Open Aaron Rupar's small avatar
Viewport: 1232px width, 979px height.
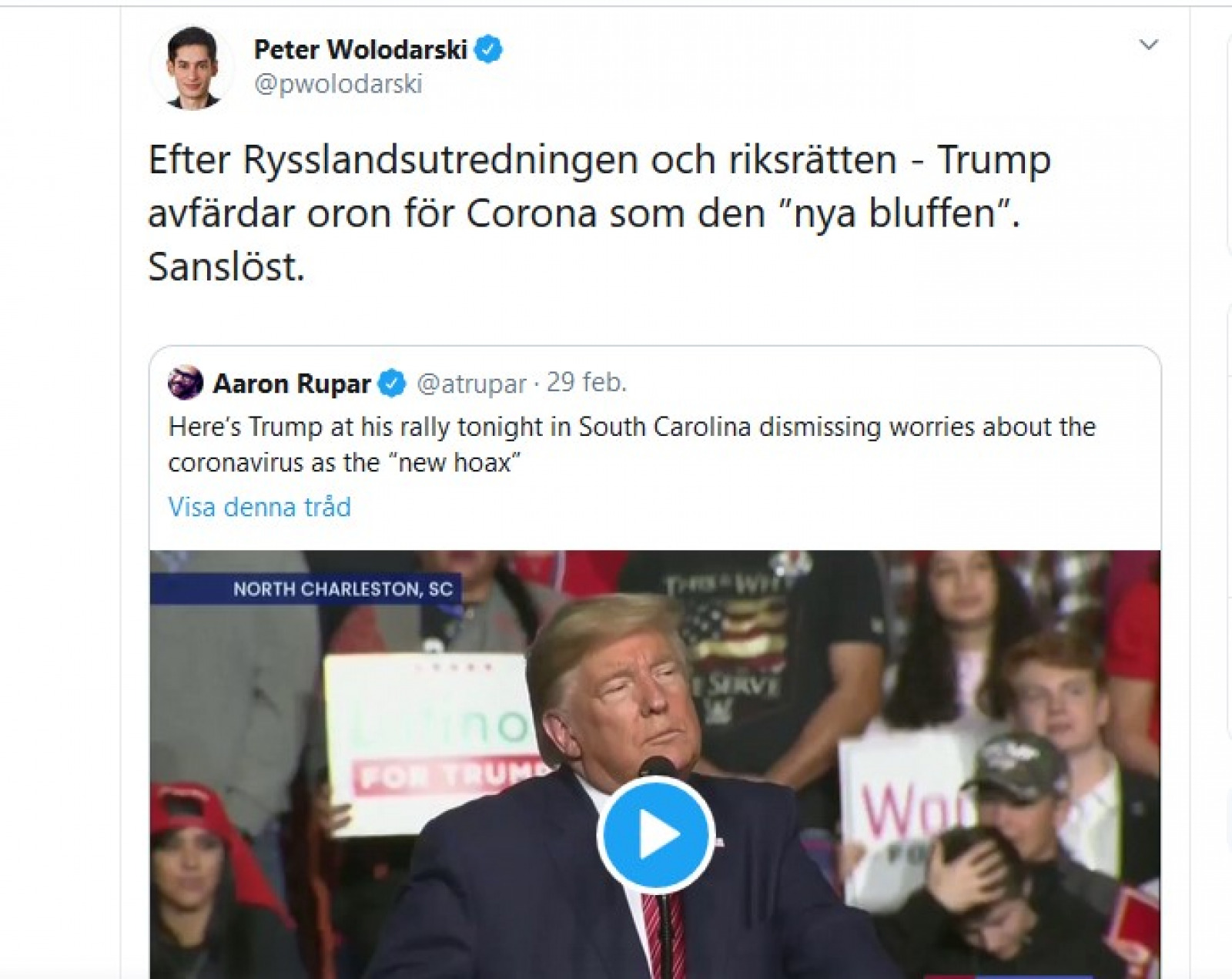tap(186, 383)
